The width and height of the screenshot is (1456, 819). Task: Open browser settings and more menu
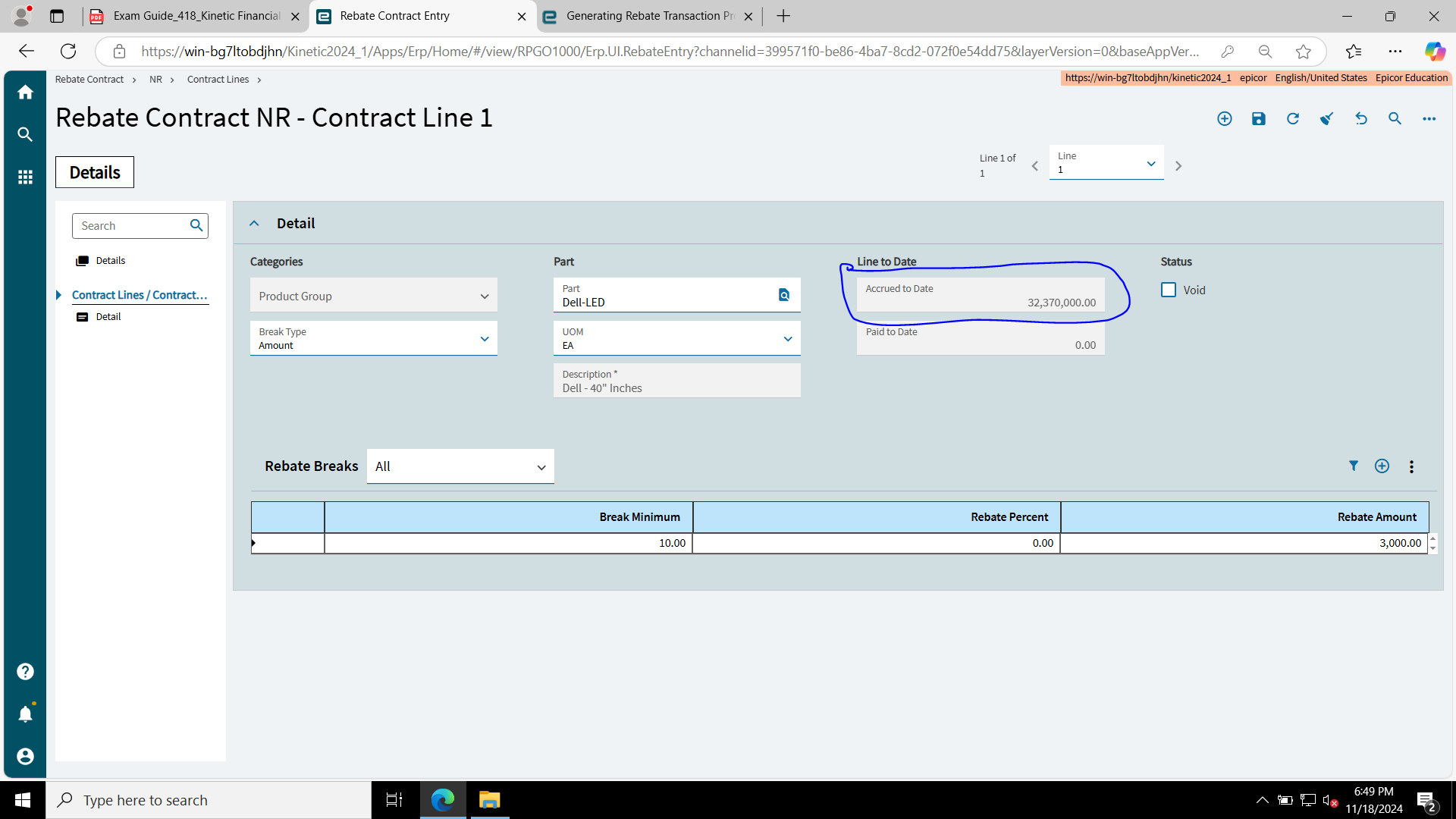coord(1395,51)
